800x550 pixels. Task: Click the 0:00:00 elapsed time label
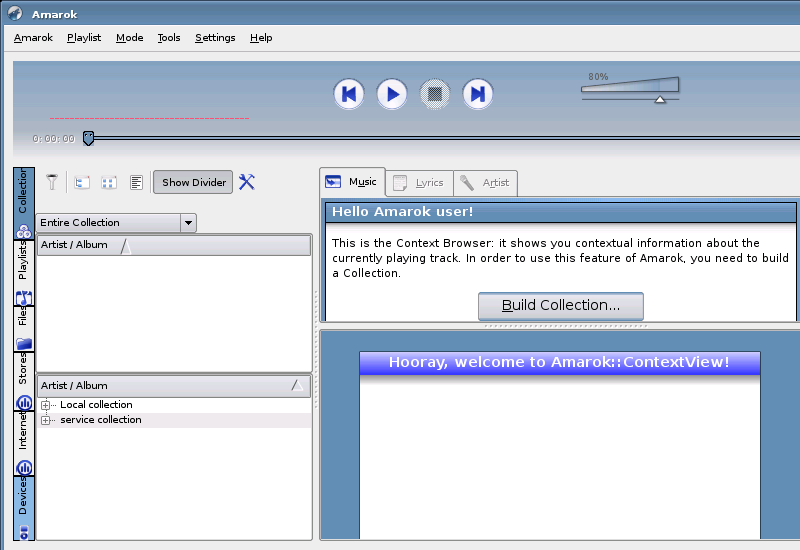(54, 138)
